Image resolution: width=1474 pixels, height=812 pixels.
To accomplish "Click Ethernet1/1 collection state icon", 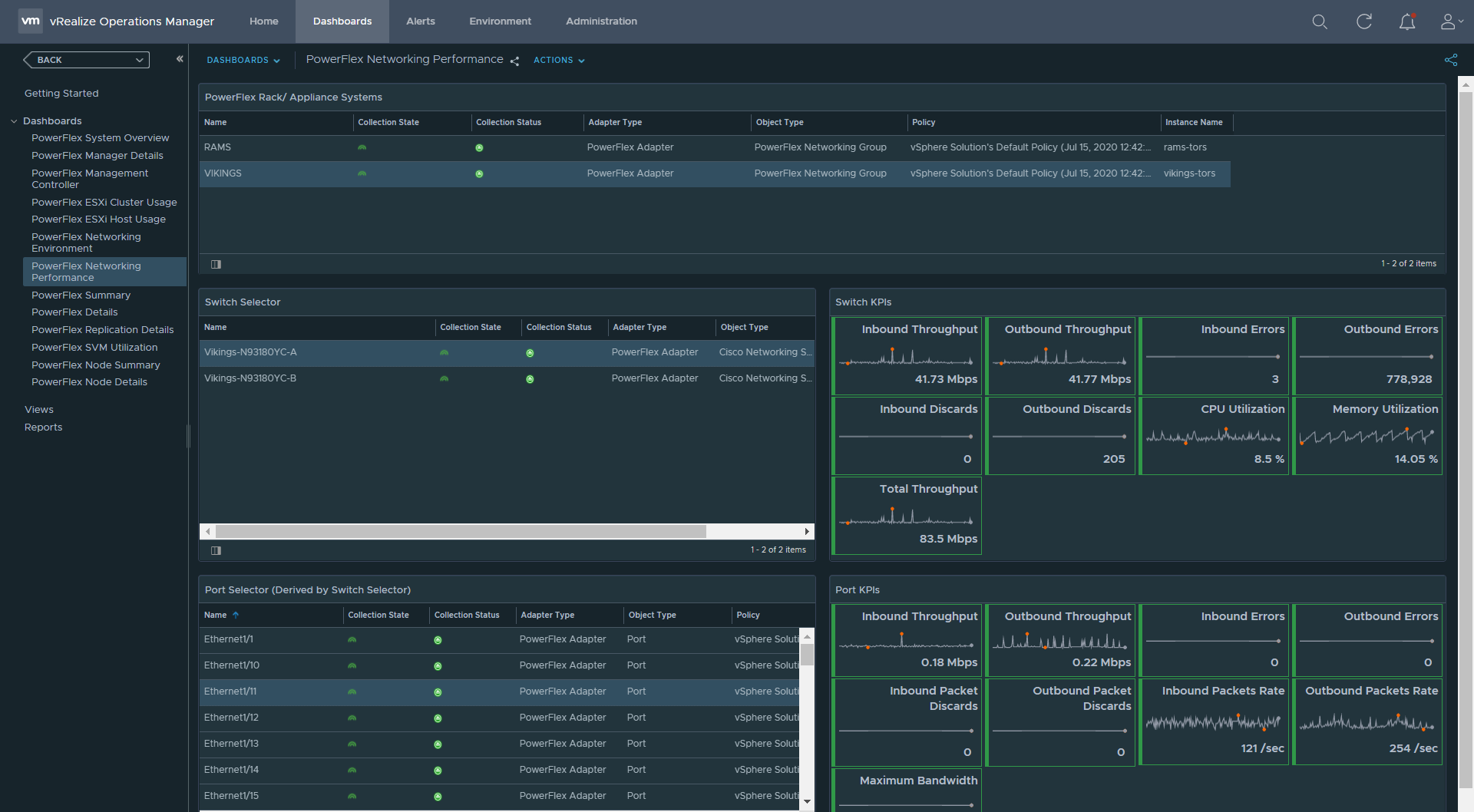I will tap(352, 640).
